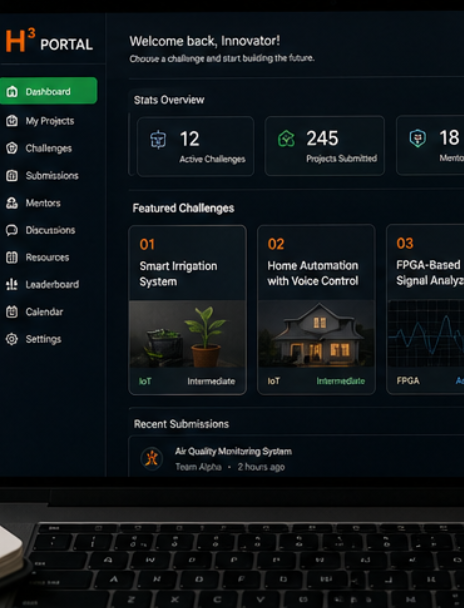Click the FPGA tag on challenge 03

(x=408, y=380)
